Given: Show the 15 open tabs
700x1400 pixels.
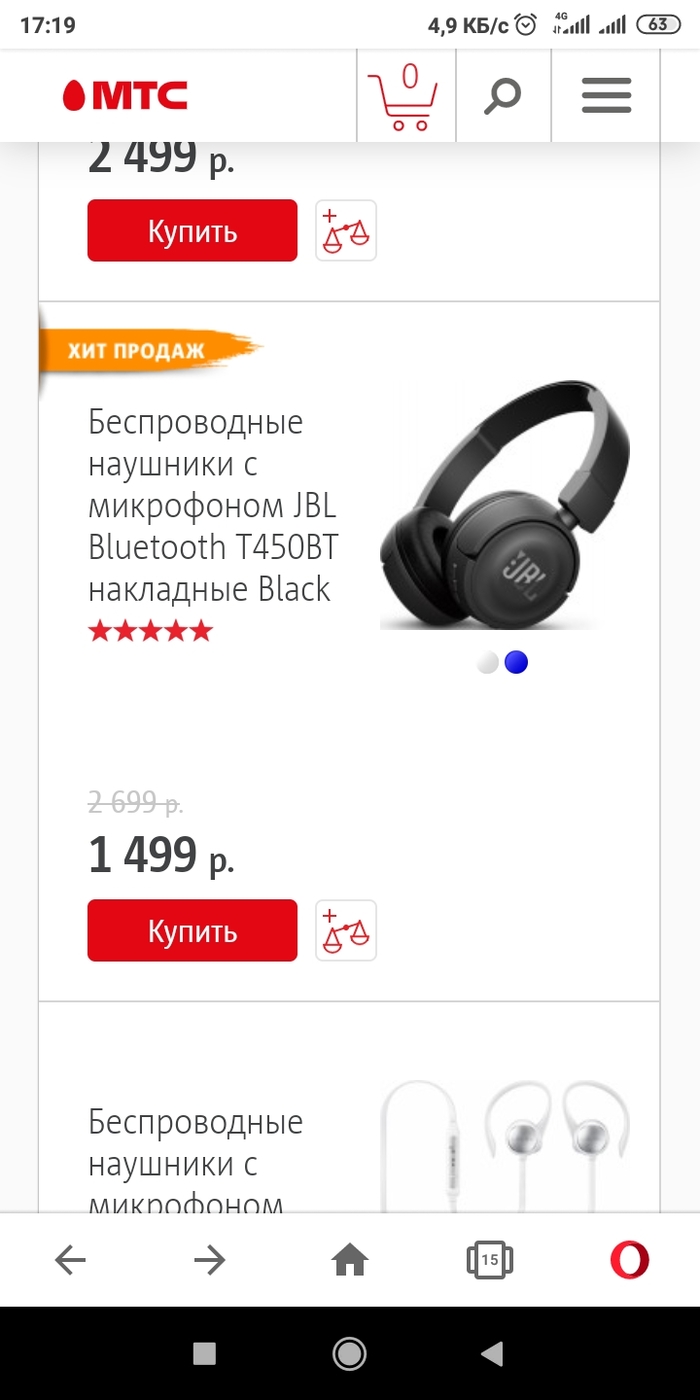Looking at the screenshot, I should click(490, 1261).
